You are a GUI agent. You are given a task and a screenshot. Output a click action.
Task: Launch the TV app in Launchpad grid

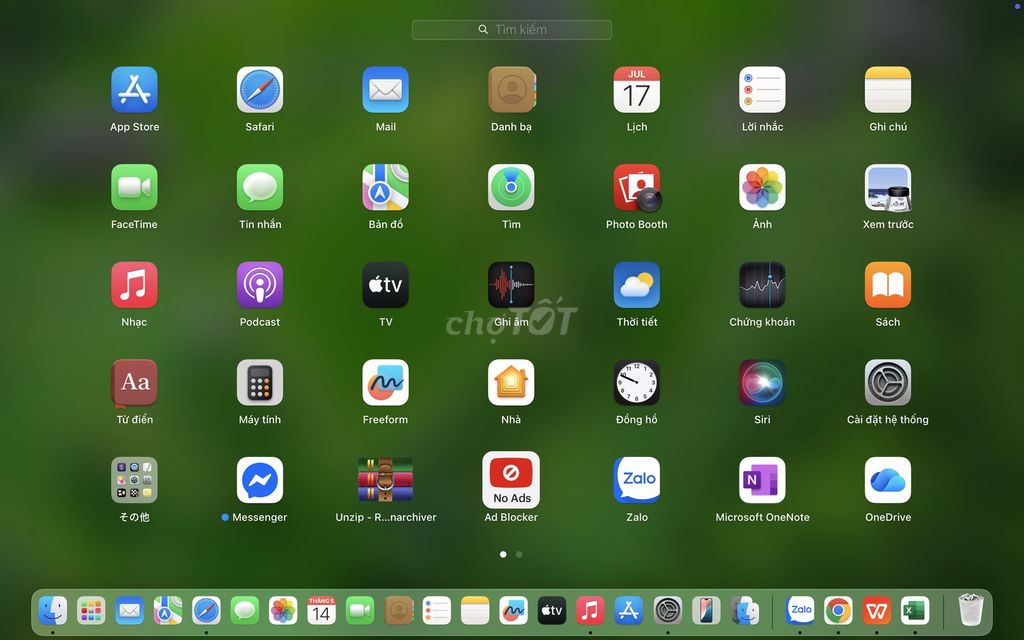[385, 285]
